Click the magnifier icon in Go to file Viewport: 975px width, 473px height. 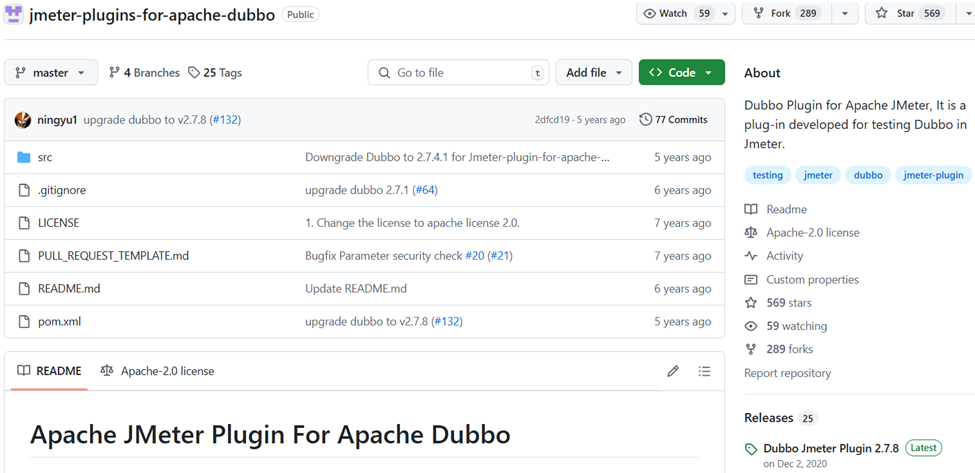coord(385,73)
